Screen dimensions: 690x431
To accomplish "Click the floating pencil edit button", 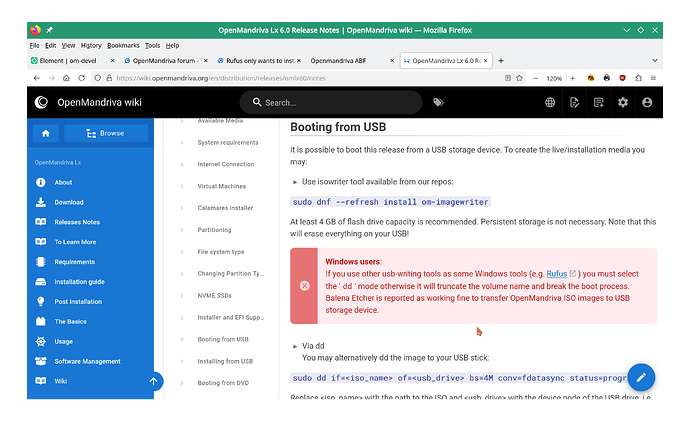I will coord(641,377).
